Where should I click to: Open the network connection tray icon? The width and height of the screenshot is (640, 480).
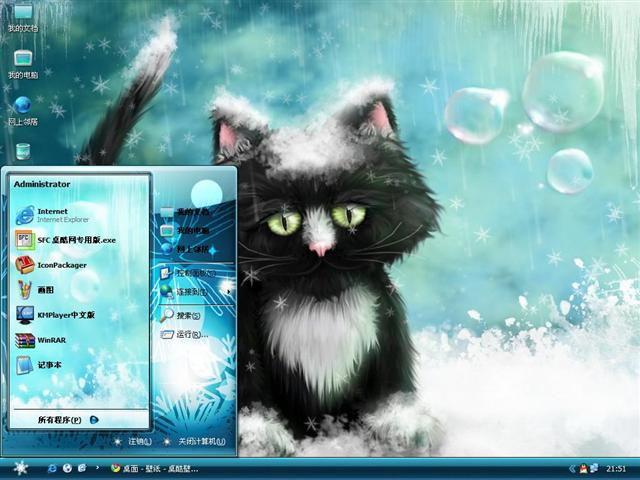coord(593,469)
